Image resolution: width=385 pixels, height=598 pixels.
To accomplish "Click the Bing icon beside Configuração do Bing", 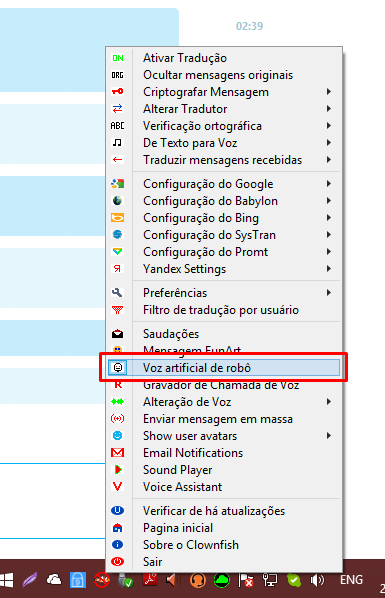I will [118, 218].
